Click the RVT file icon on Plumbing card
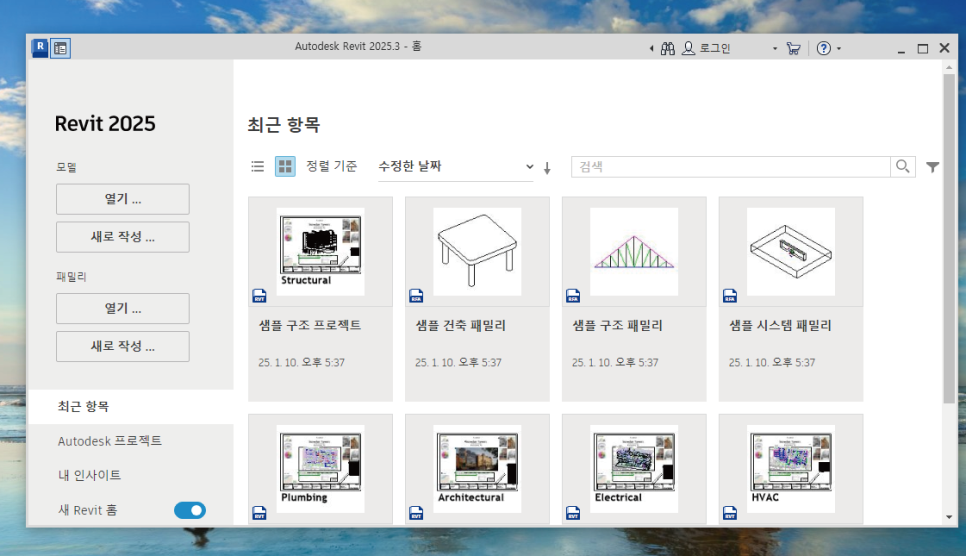 tap(259, 513)
